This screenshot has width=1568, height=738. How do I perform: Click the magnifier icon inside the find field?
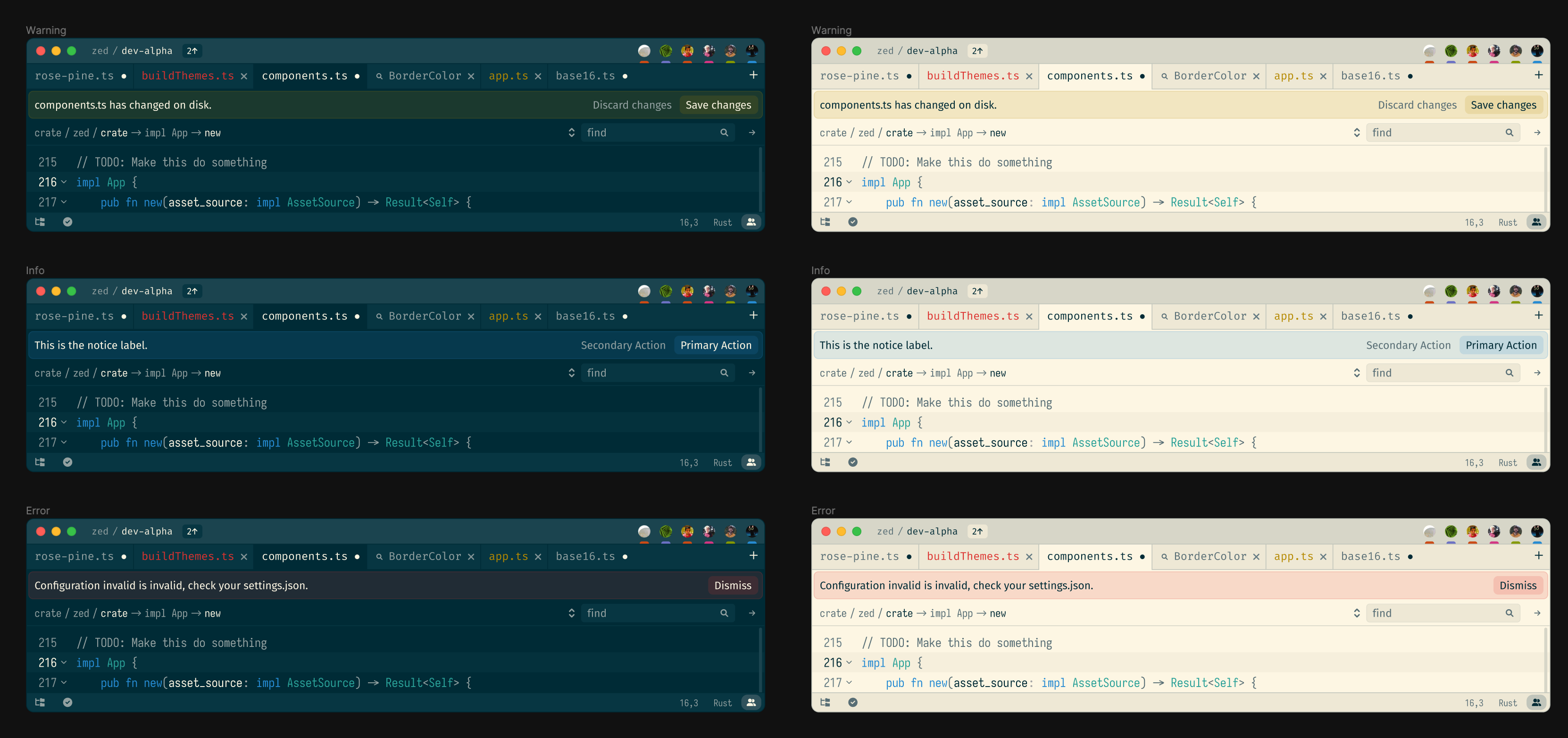point(724,132)
